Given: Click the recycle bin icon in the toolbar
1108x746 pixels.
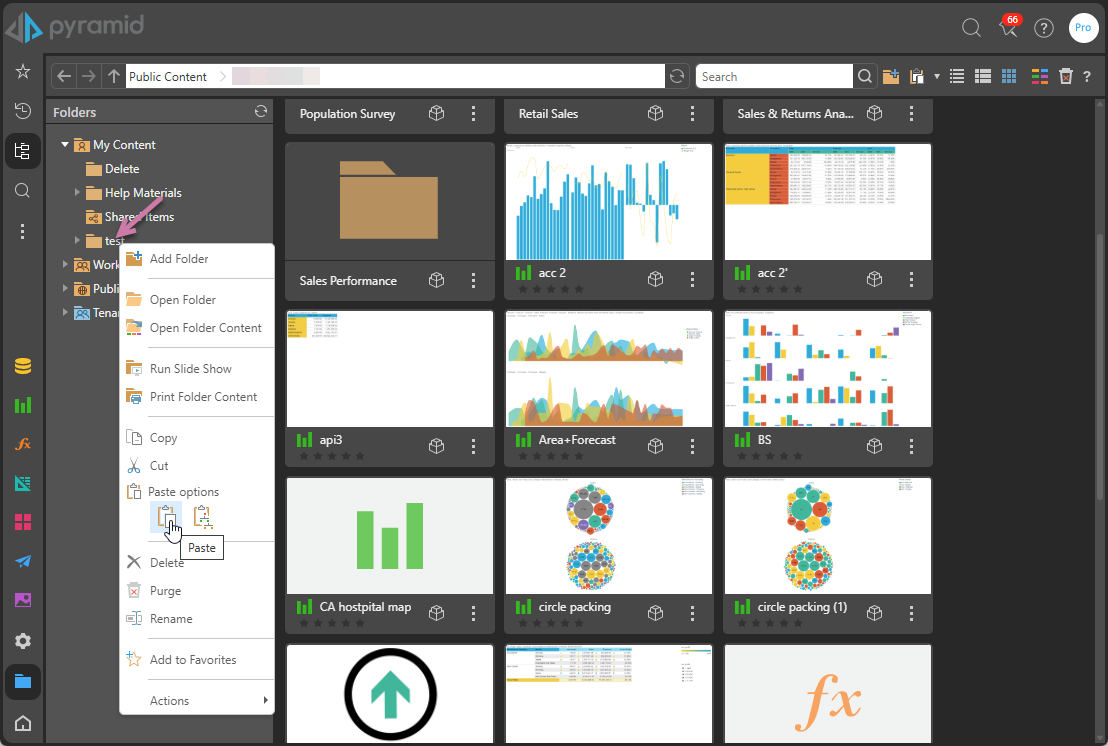Looking at the screenshot, I should point(1066,77).
